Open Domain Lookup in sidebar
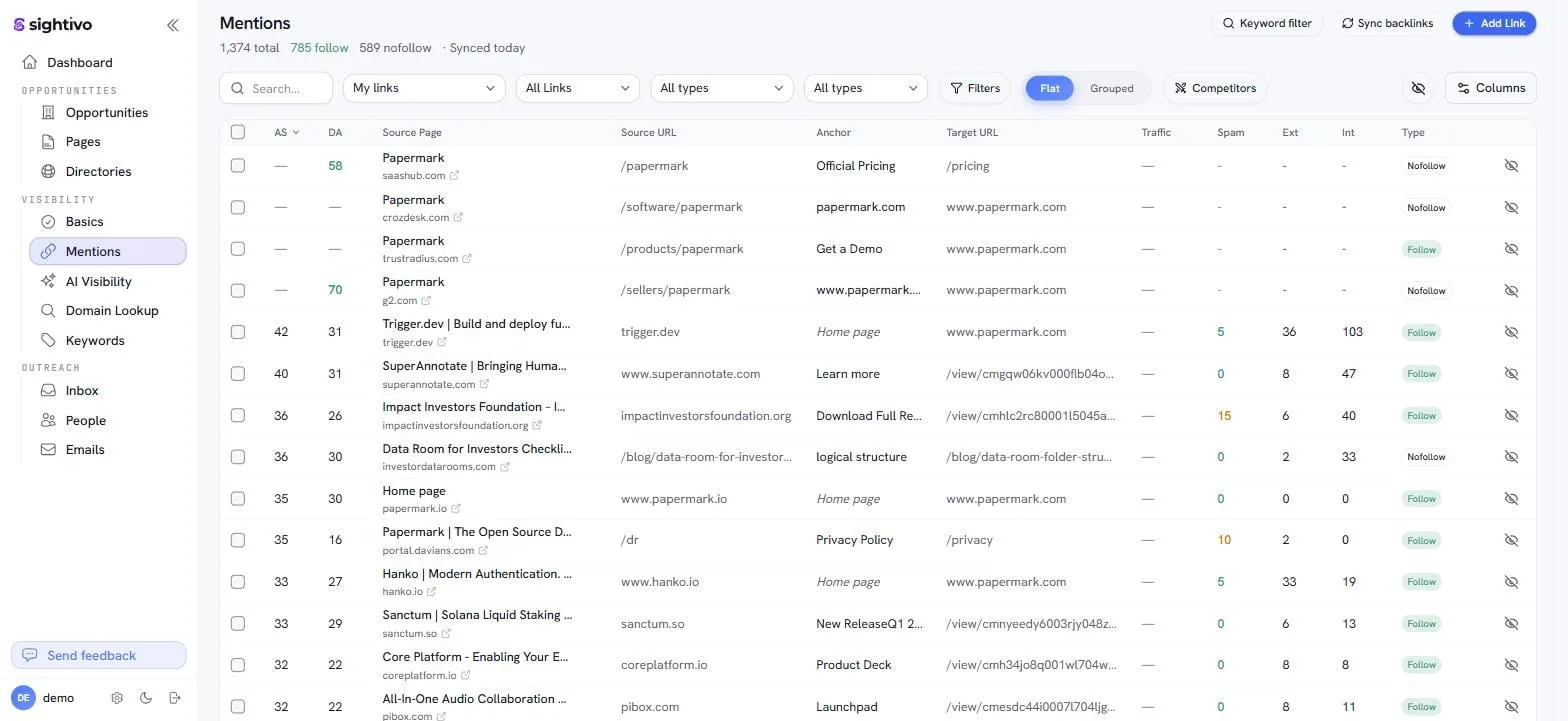The width and height of the screenshot is (1568, 721). pyautogui.click(x=111, y=311)
